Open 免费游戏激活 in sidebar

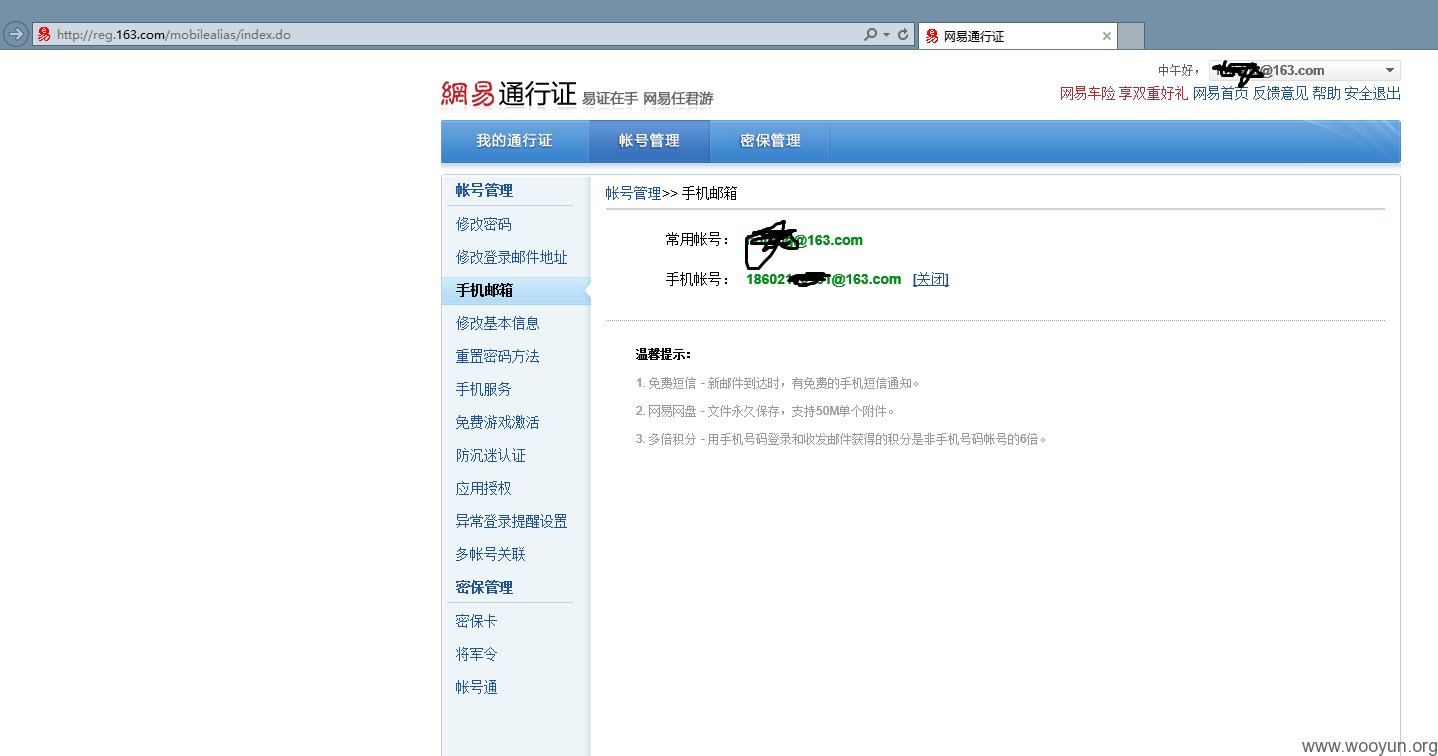tap(498, 422)
